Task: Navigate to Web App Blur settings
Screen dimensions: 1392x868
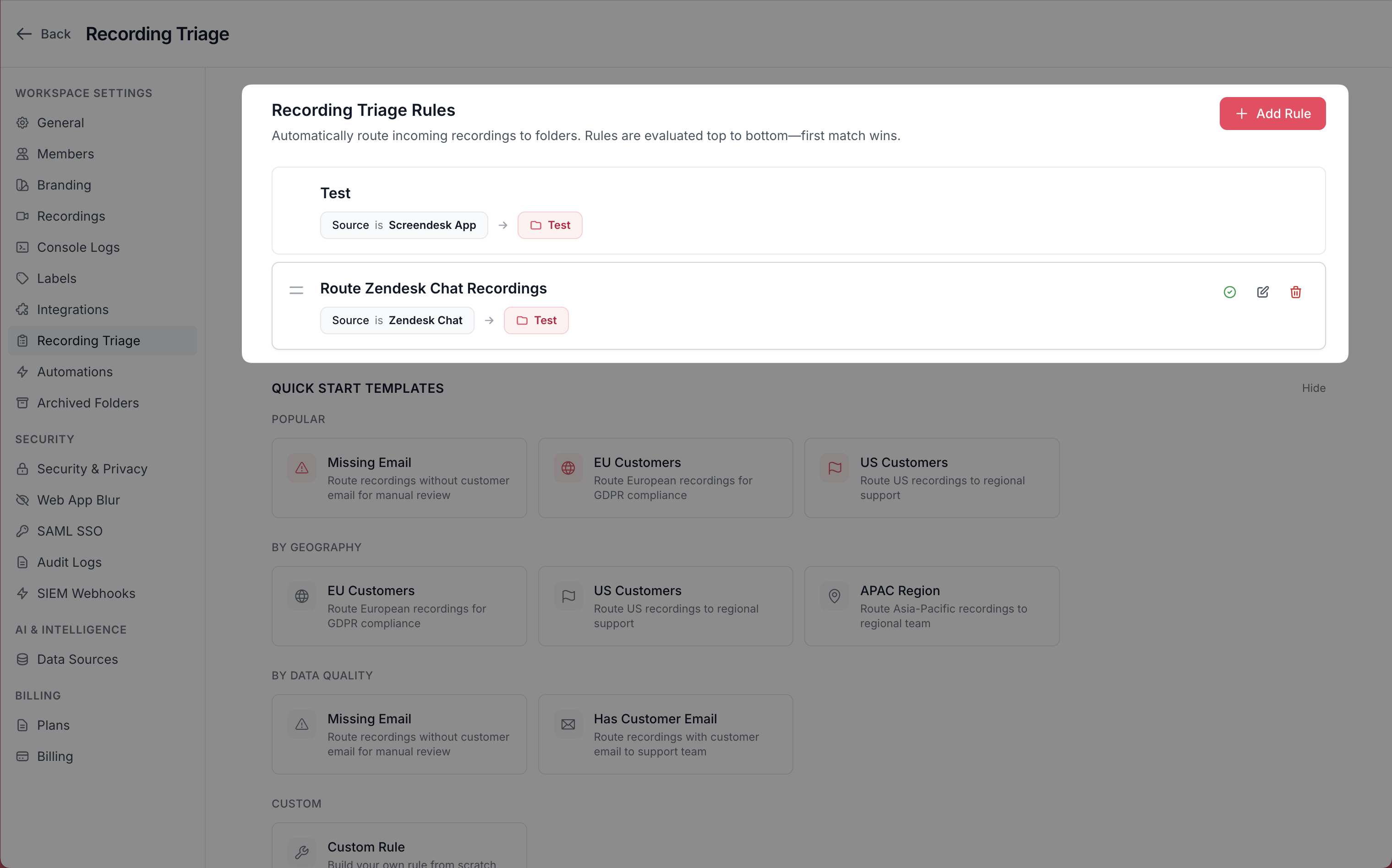Action: click(x=78, y=500)
